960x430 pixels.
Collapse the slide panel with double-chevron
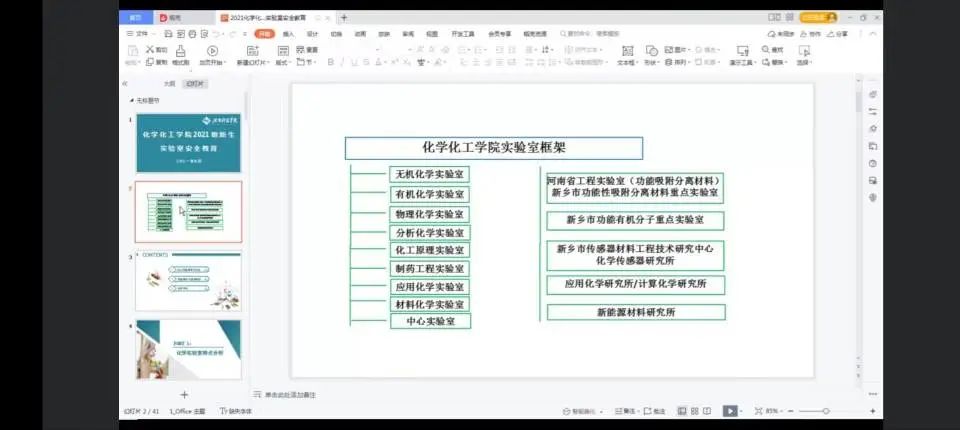125,84
